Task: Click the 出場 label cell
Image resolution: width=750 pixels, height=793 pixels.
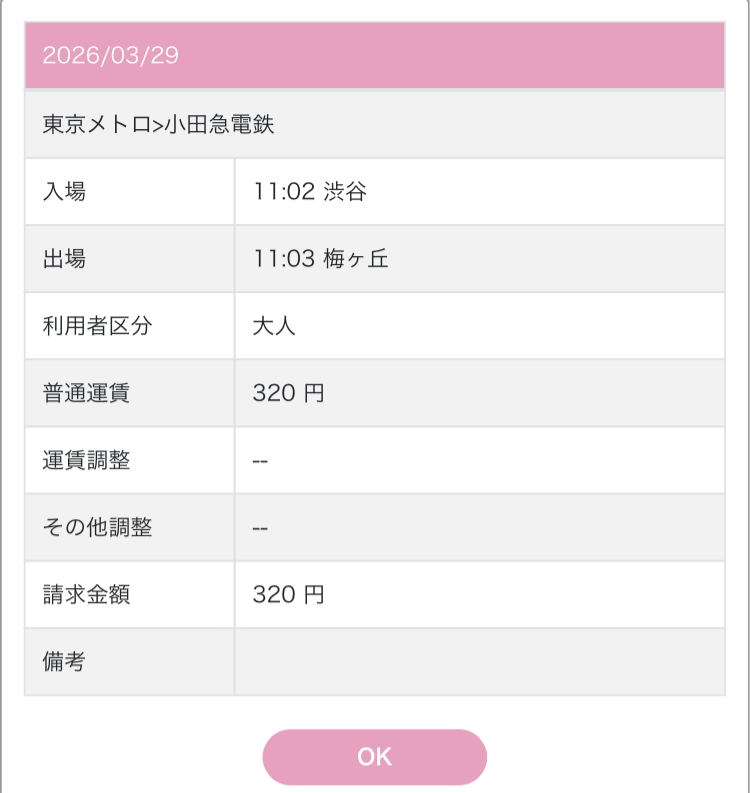Action: 64,258
